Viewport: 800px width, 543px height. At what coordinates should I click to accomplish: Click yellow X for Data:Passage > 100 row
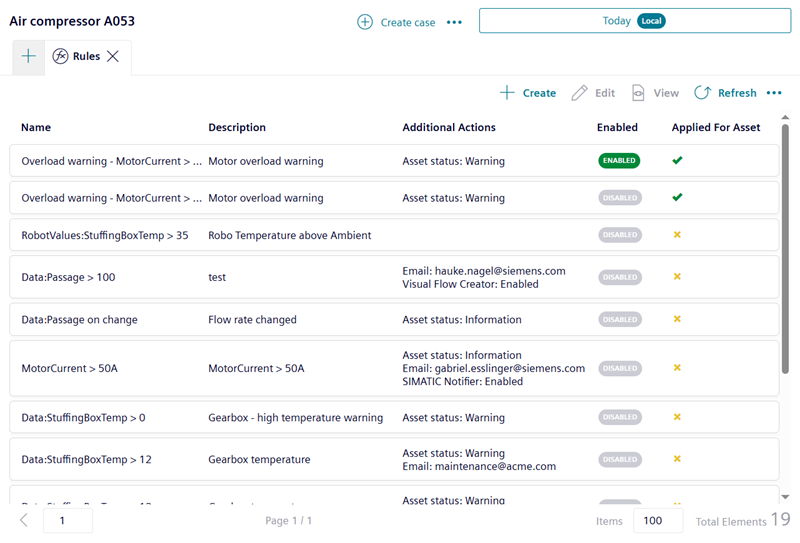tap(677, 277)
